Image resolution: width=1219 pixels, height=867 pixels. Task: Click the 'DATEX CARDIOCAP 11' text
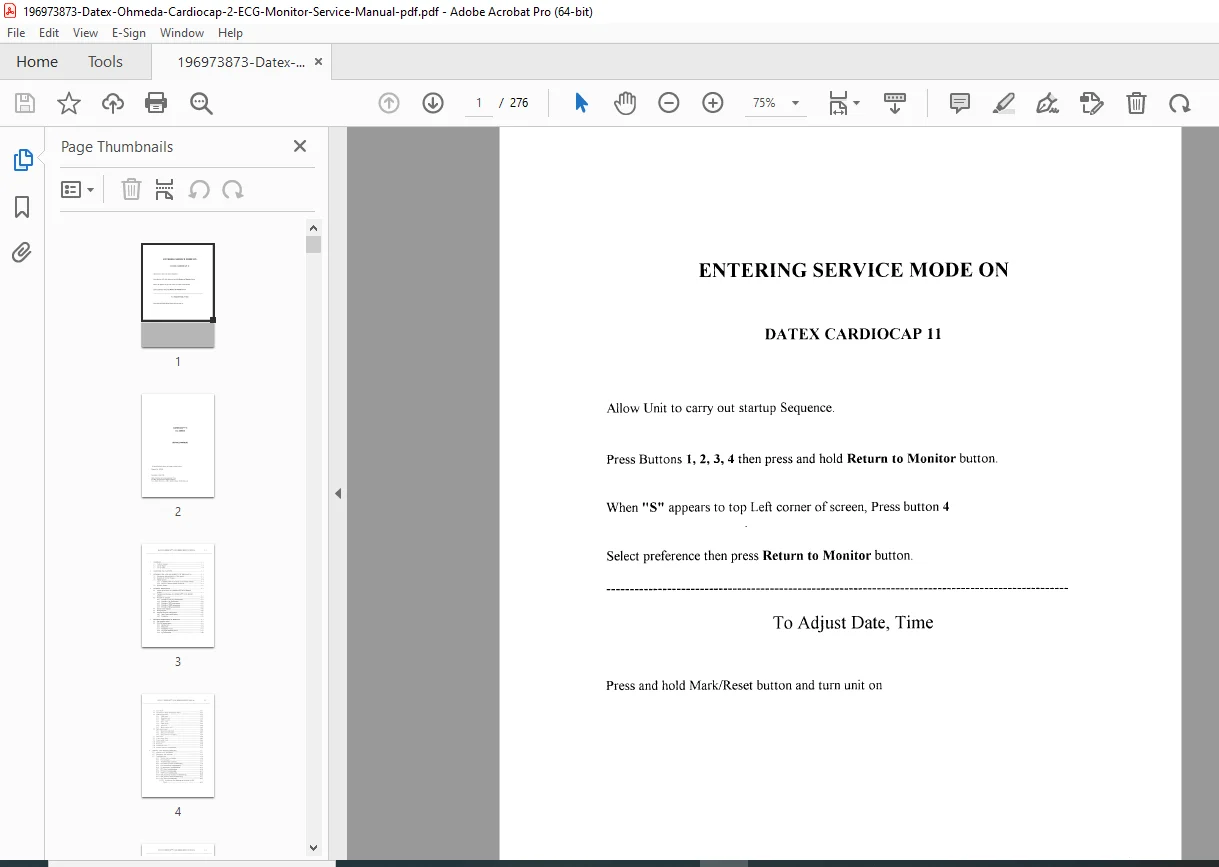(x=853, y=334)
